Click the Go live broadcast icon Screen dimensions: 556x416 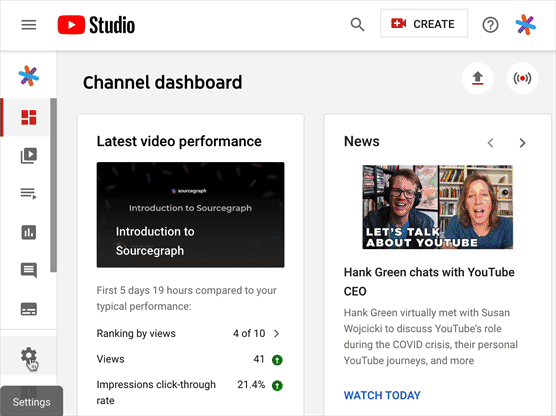522,78
